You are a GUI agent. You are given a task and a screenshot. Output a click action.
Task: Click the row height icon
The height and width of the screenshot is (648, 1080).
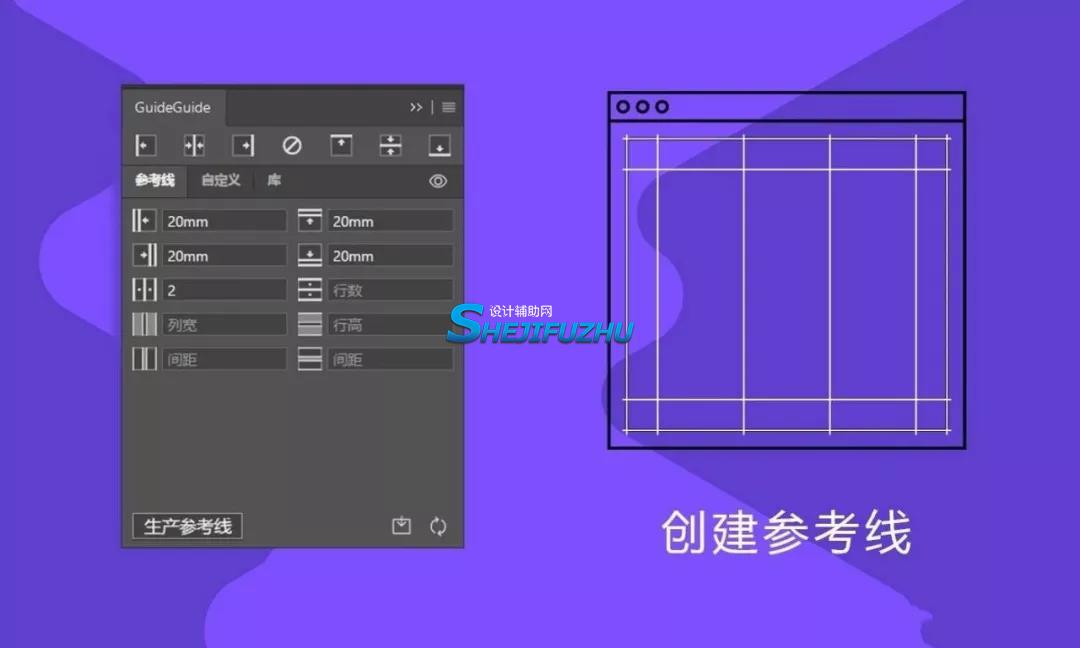pos(310,324)
